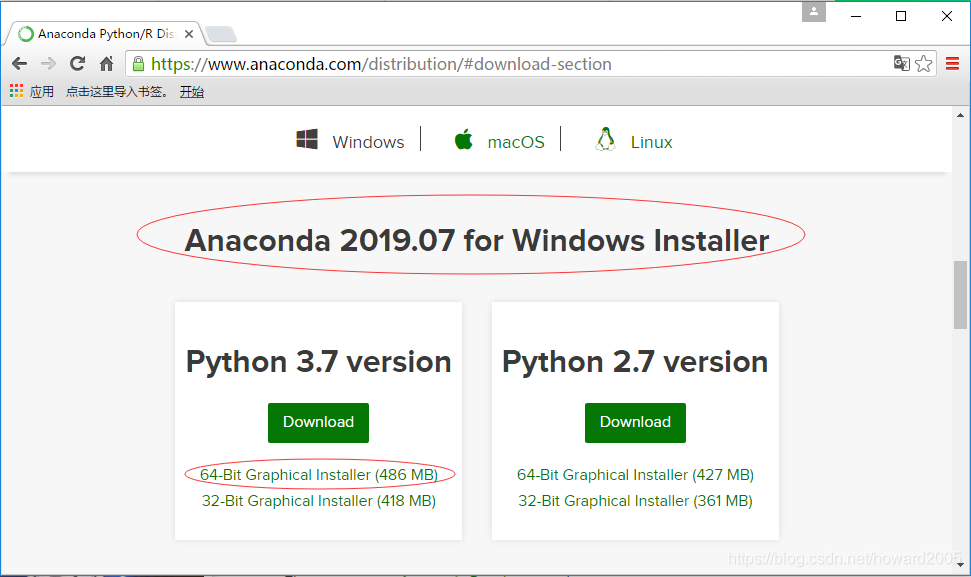Go back with the browser back arrow

pyautogui.click(x=19, y=64)
